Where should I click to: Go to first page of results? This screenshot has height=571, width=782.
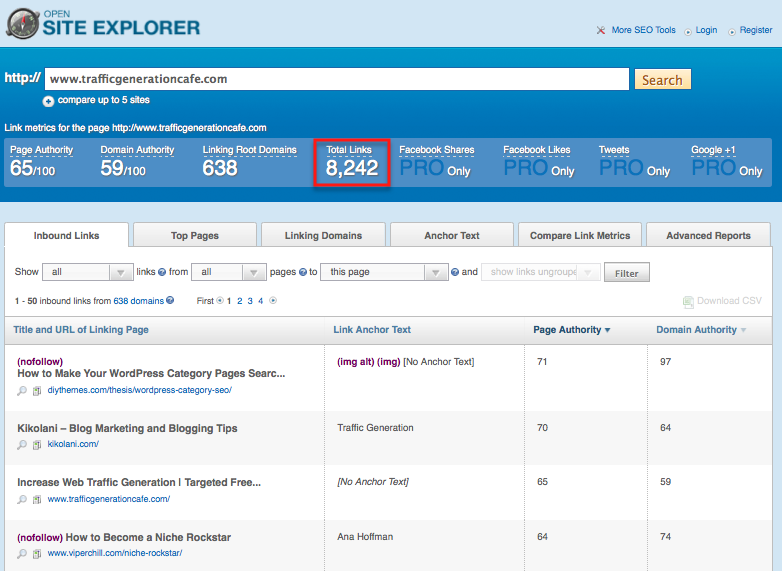click(220, 300)
